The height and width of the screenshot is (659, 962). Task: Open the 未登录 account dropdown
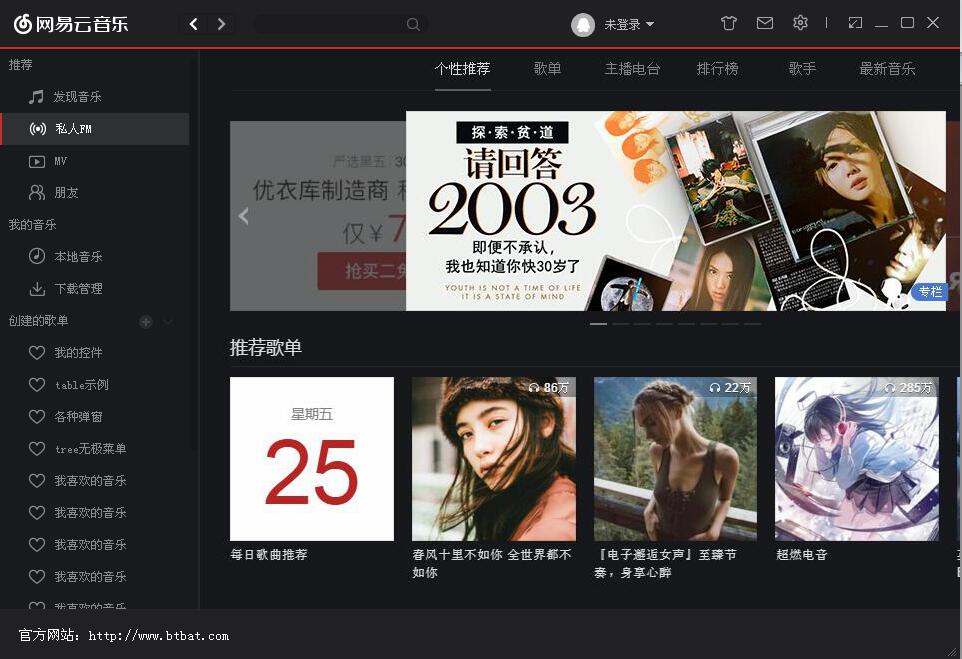(629, 25)
